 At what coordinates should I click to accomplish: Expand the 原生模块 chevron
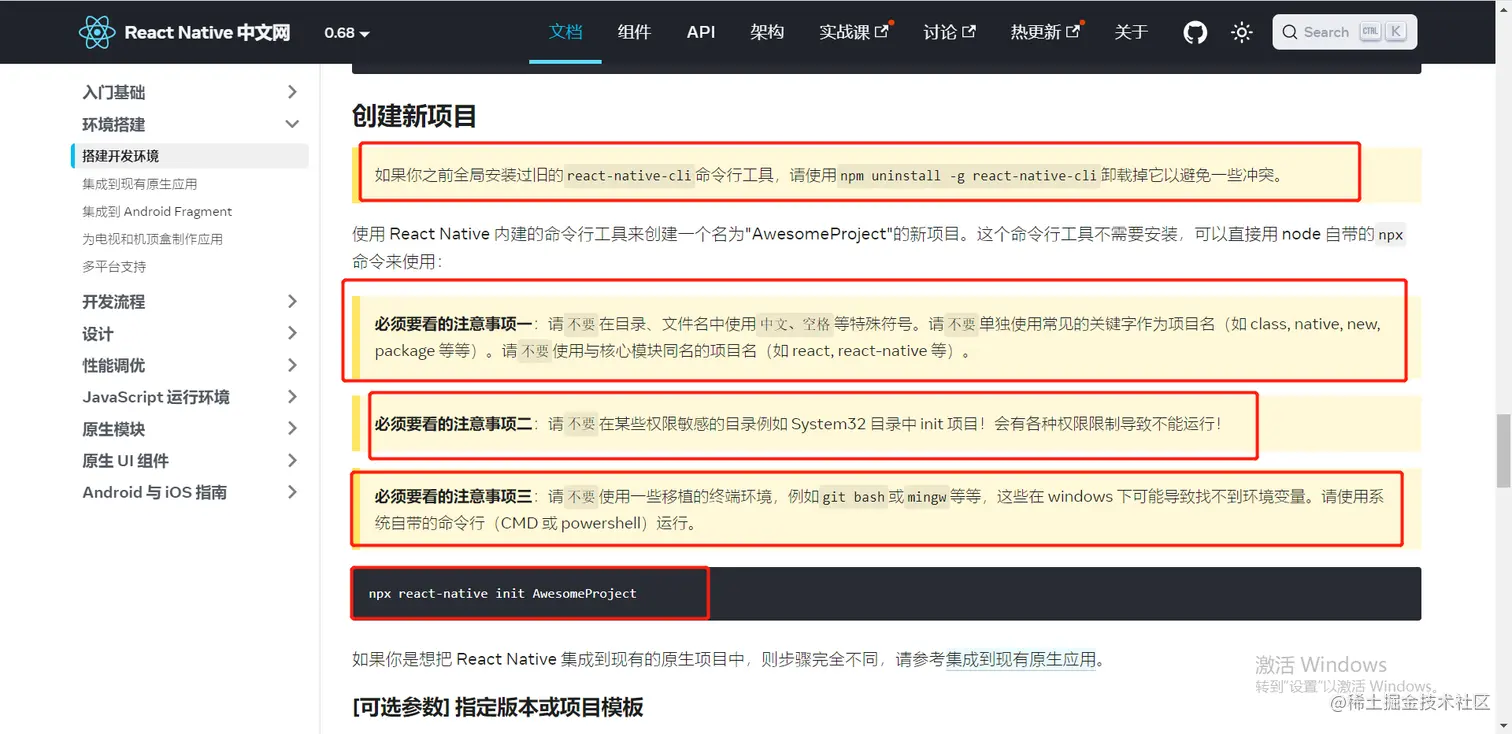pos(292,429)
